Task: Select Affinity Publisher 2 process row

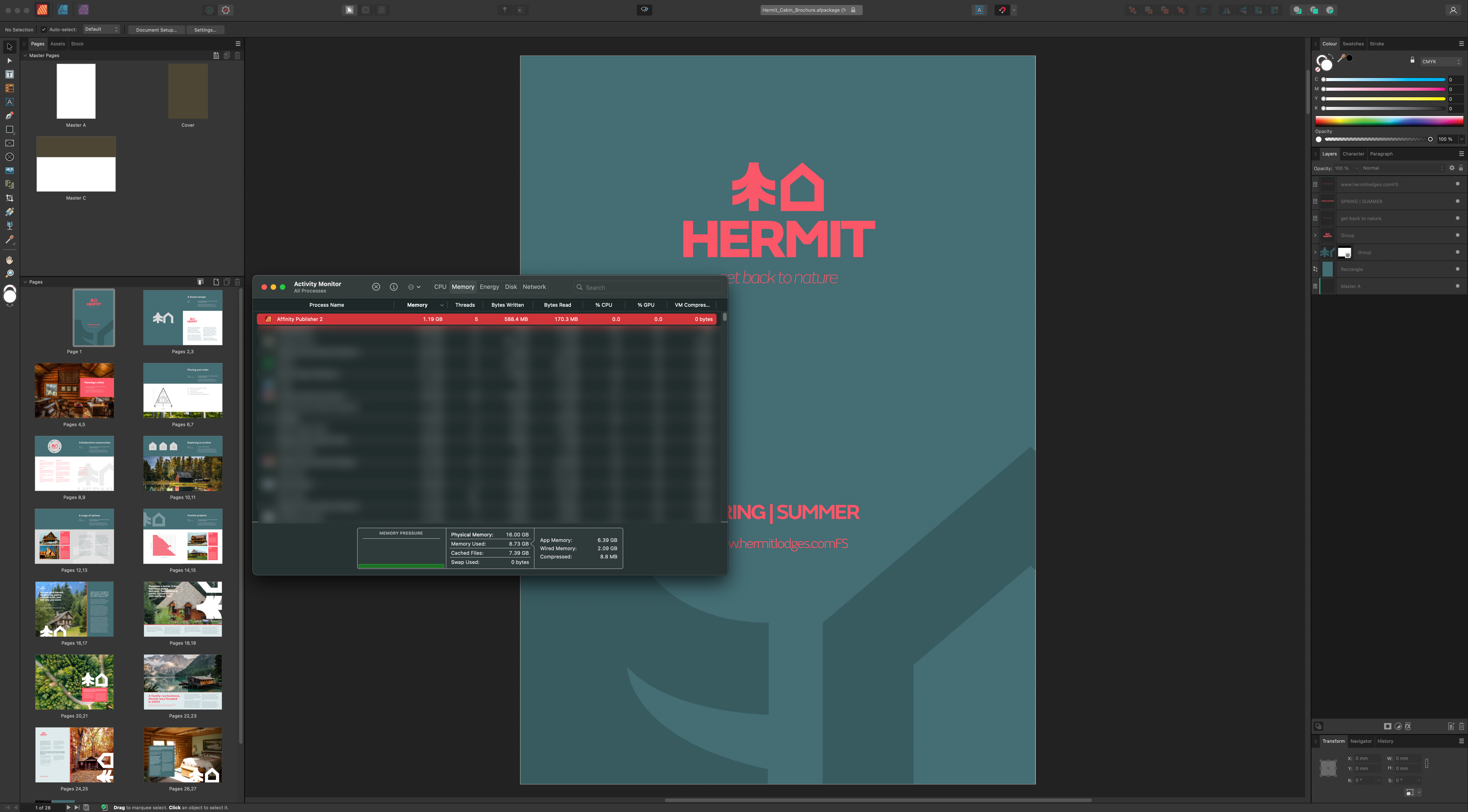Action: tap(487, 319)
